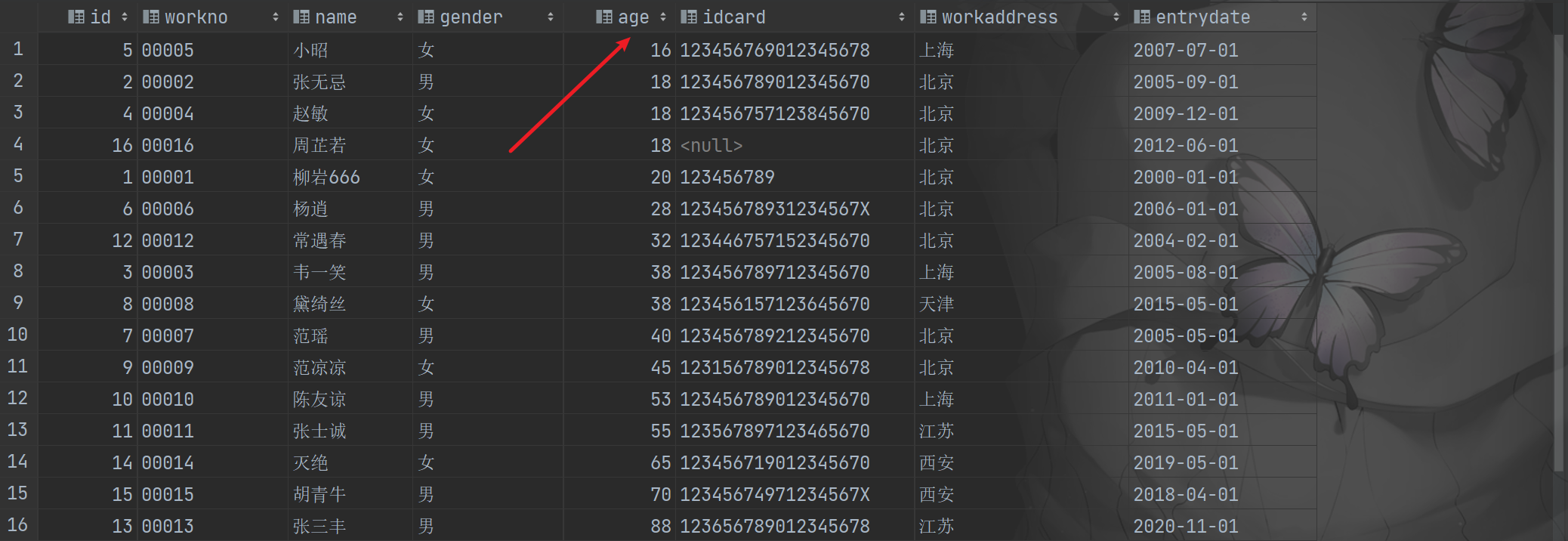Screen dimensions: 1568x541
Task: Select the workno column header label
Action: pos(196,17)
